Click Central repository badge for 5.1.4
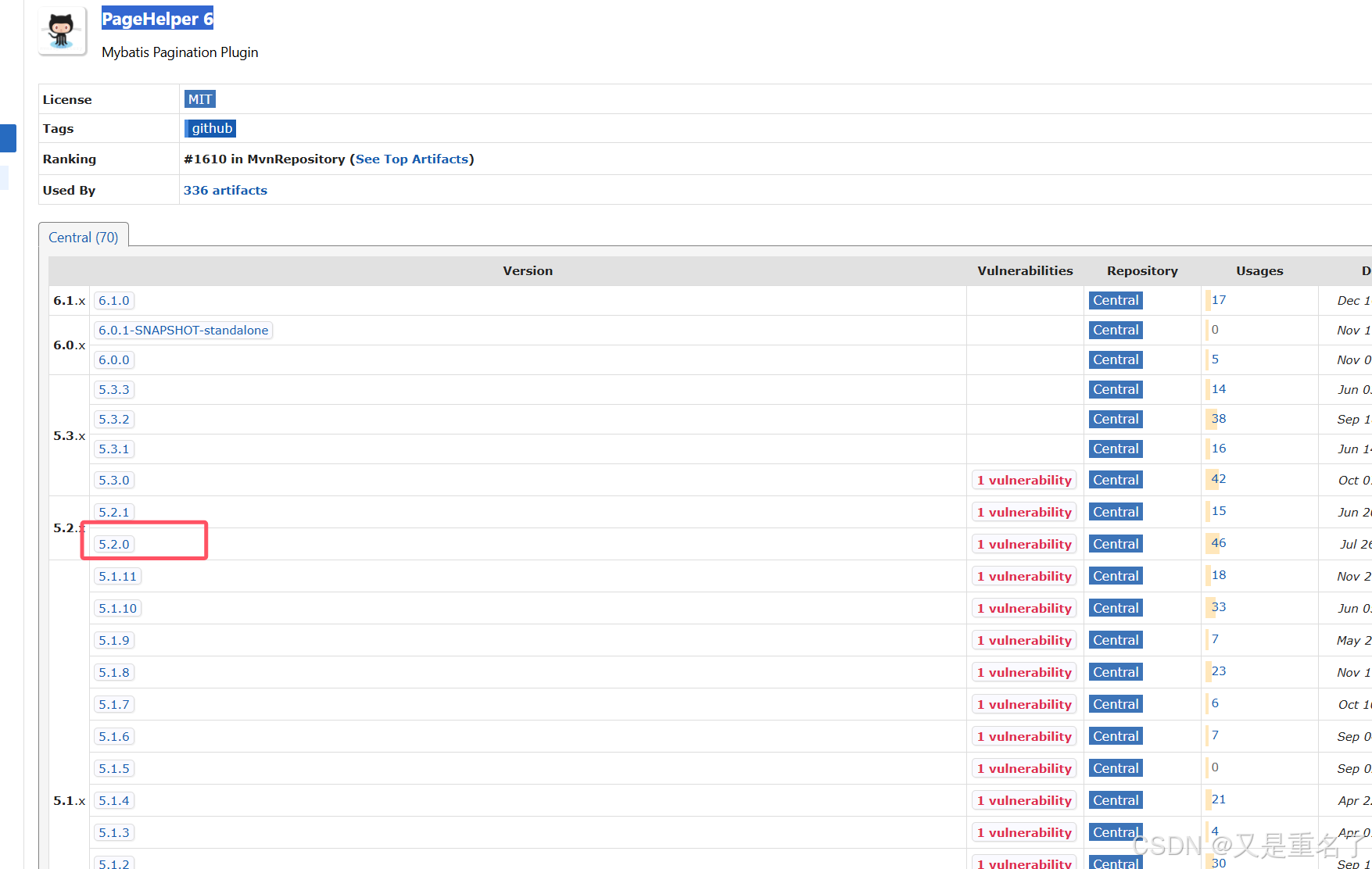The height and width of the screenshot is (869, 1372). click(1116, 800)
